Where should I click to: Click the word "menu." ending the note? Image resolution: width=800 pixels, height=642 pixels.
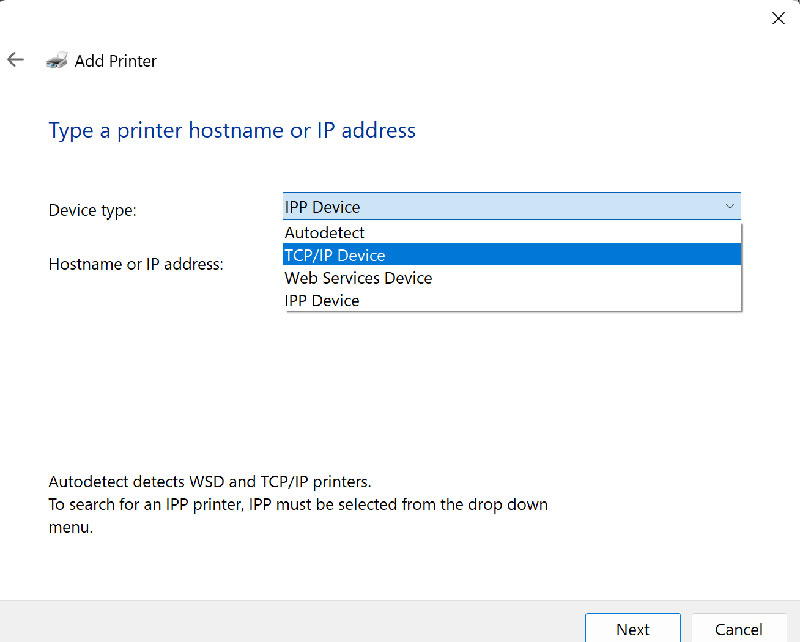pyautogui.click(x=70, y=528)
